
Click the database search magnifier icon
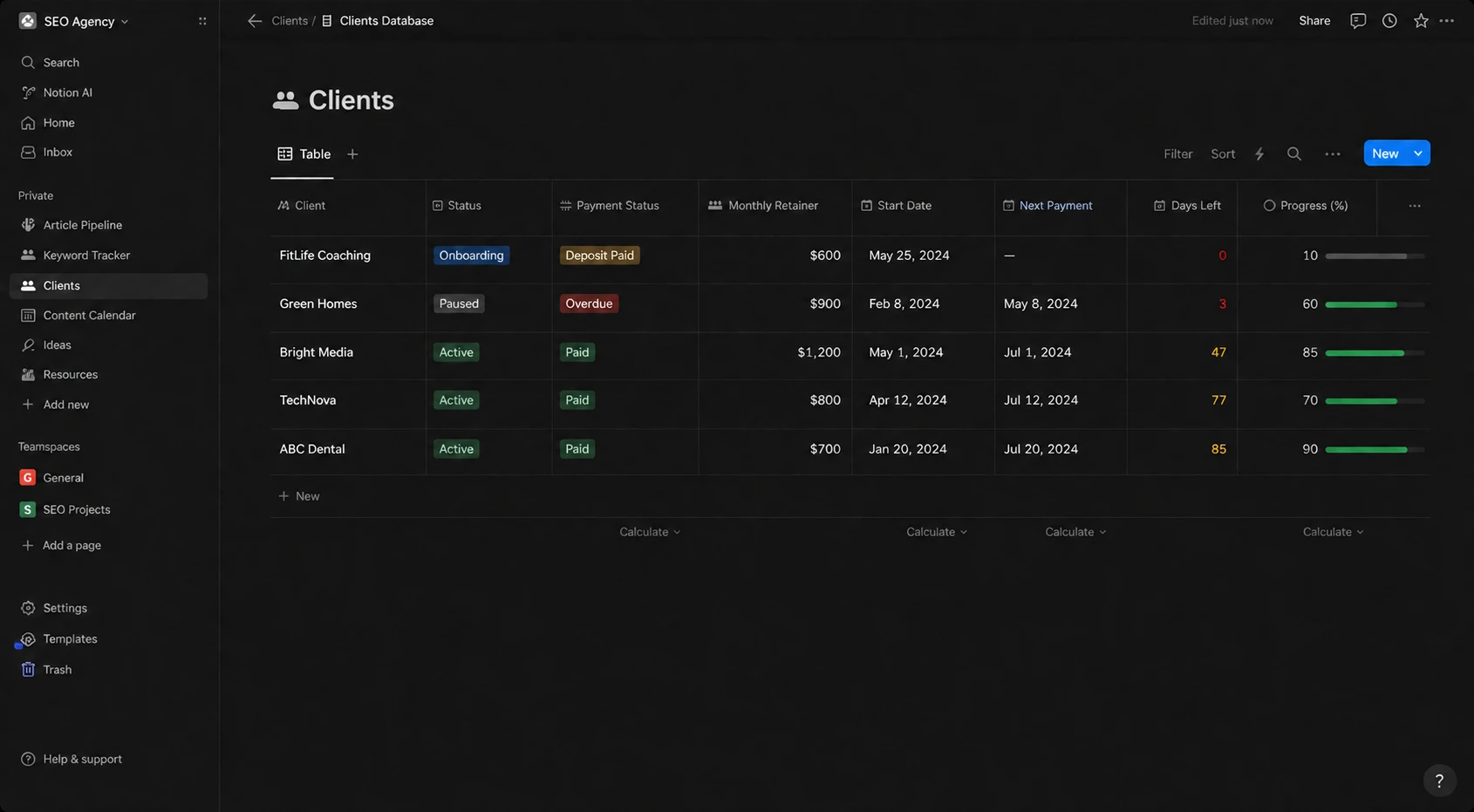[x=1294, y=154]
